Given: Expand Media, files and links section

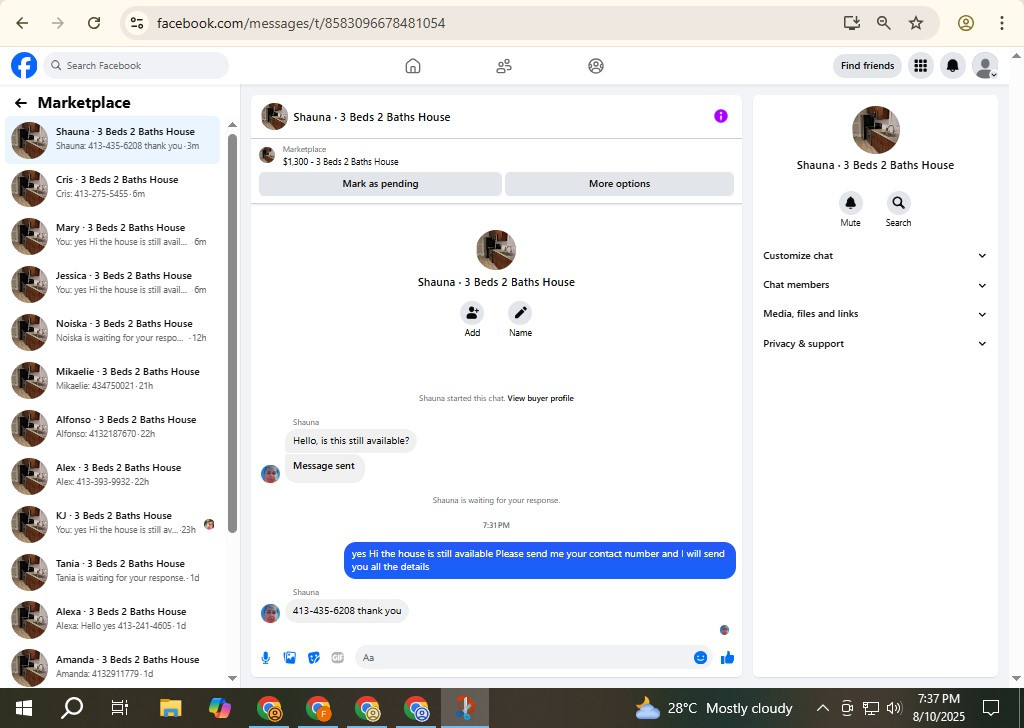Looking at the screenshot, I should [x=875, y=314].
